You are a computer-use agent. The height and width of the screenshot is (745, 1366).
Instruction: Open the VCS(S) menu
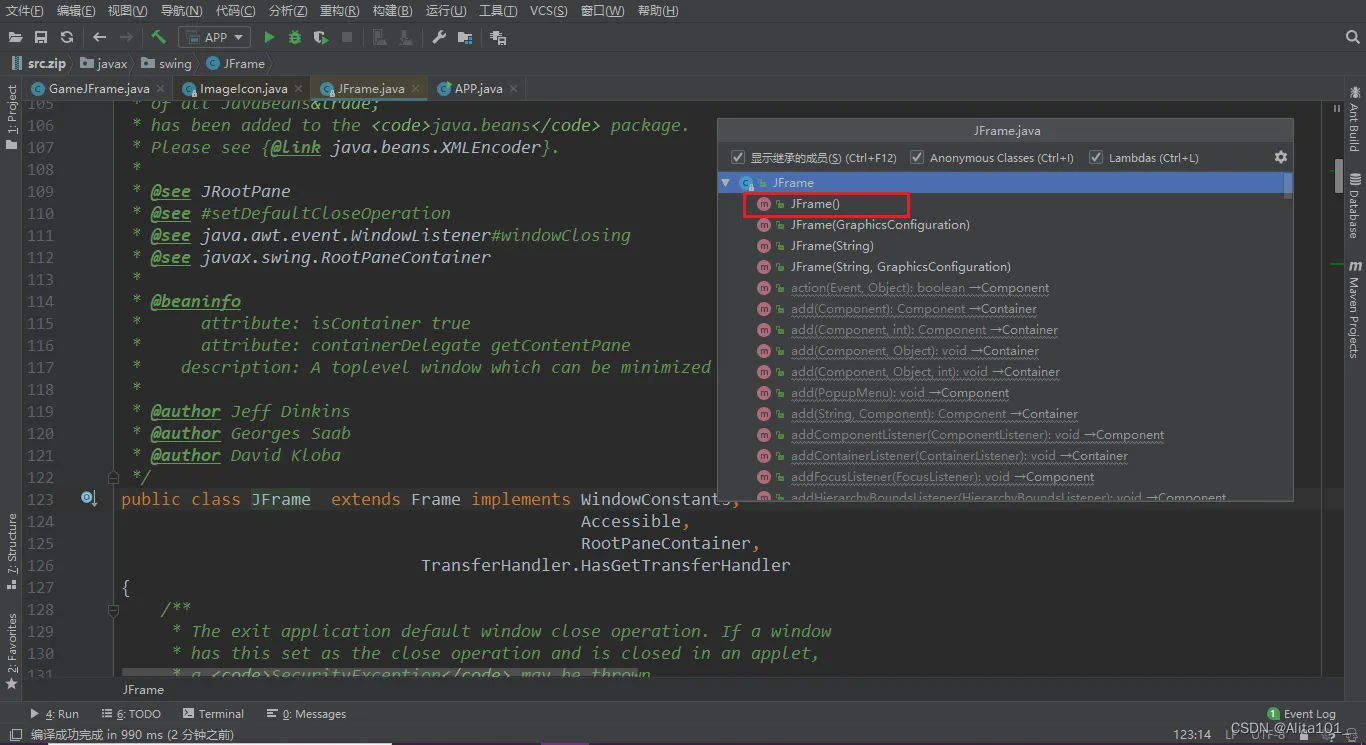548,11
